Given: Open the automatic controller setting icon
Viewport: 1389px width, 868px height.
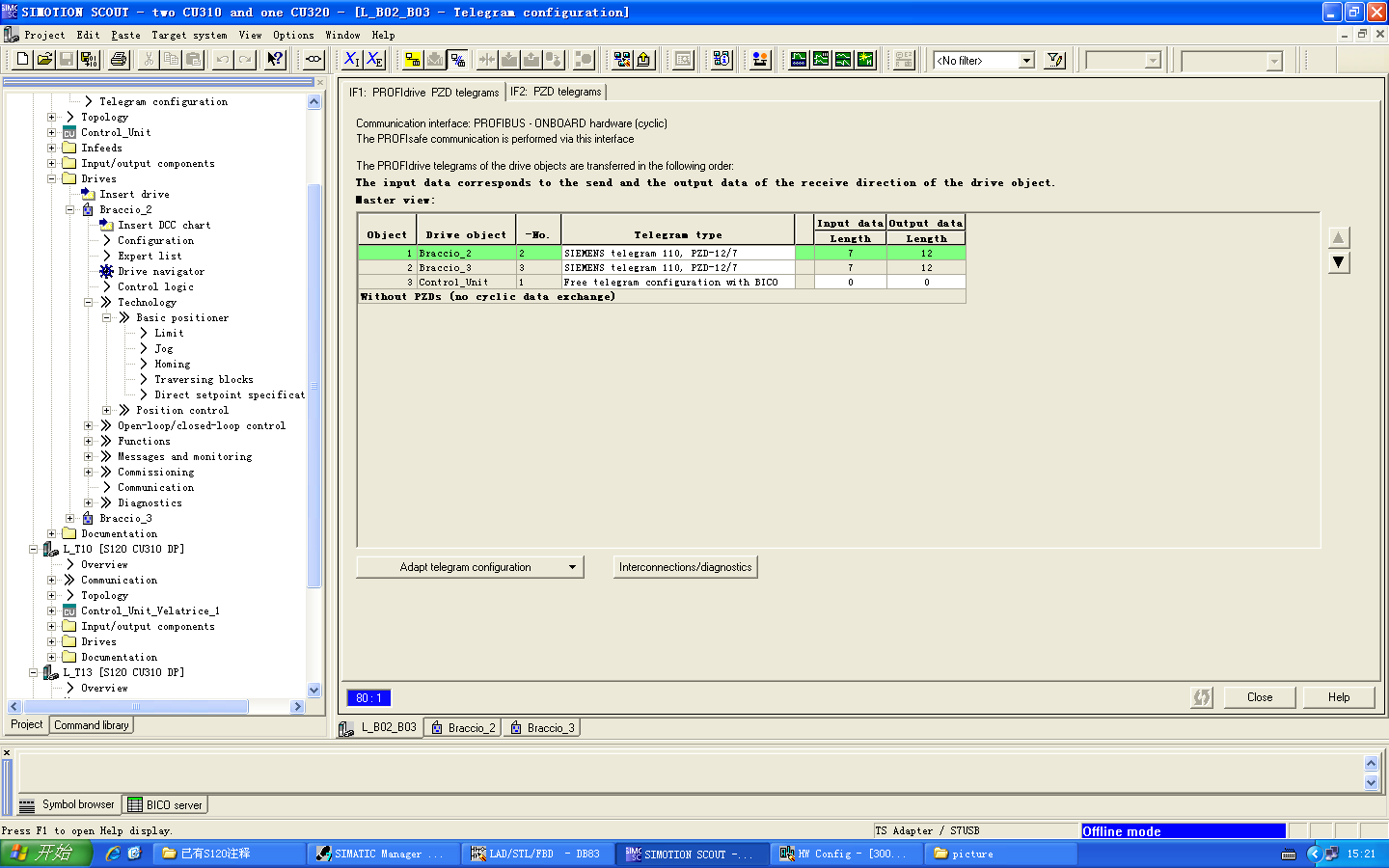Looking at the screenshot, I should [x=865, y=60].
